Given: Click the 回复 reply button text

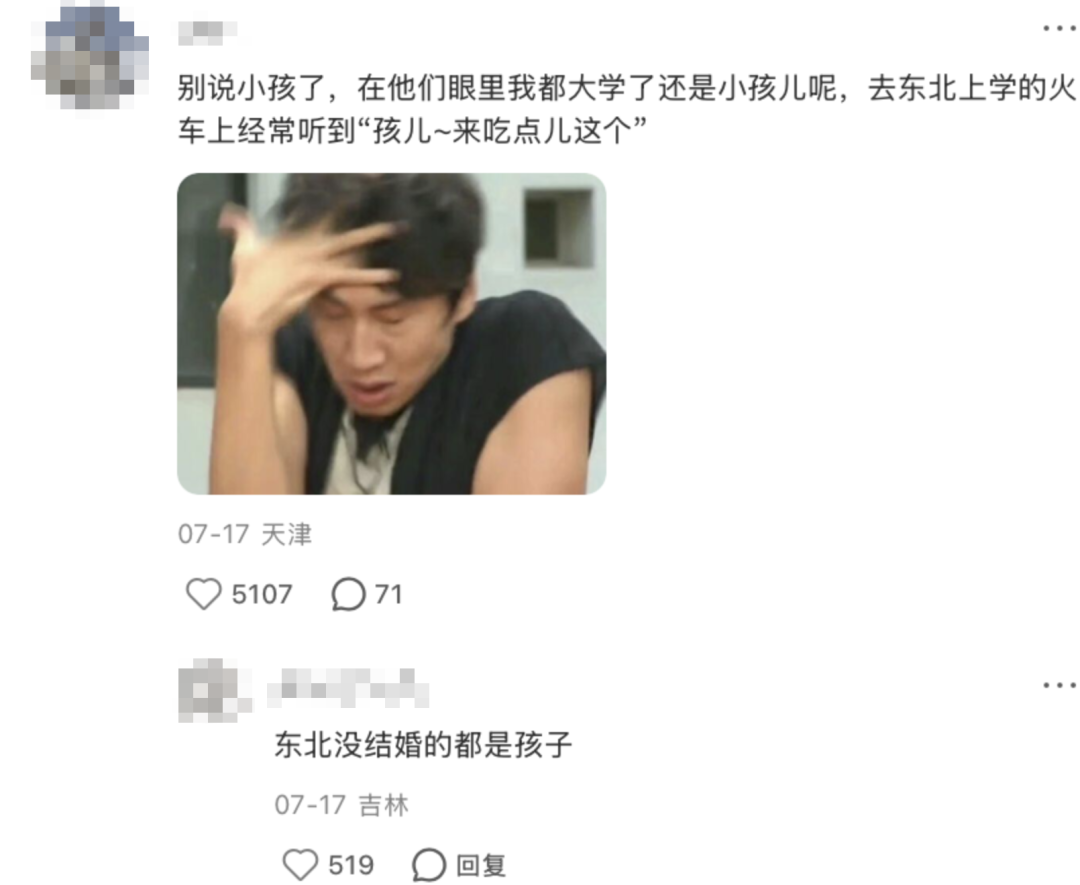Looking at the screenshot, I should (x=481, y=865).
